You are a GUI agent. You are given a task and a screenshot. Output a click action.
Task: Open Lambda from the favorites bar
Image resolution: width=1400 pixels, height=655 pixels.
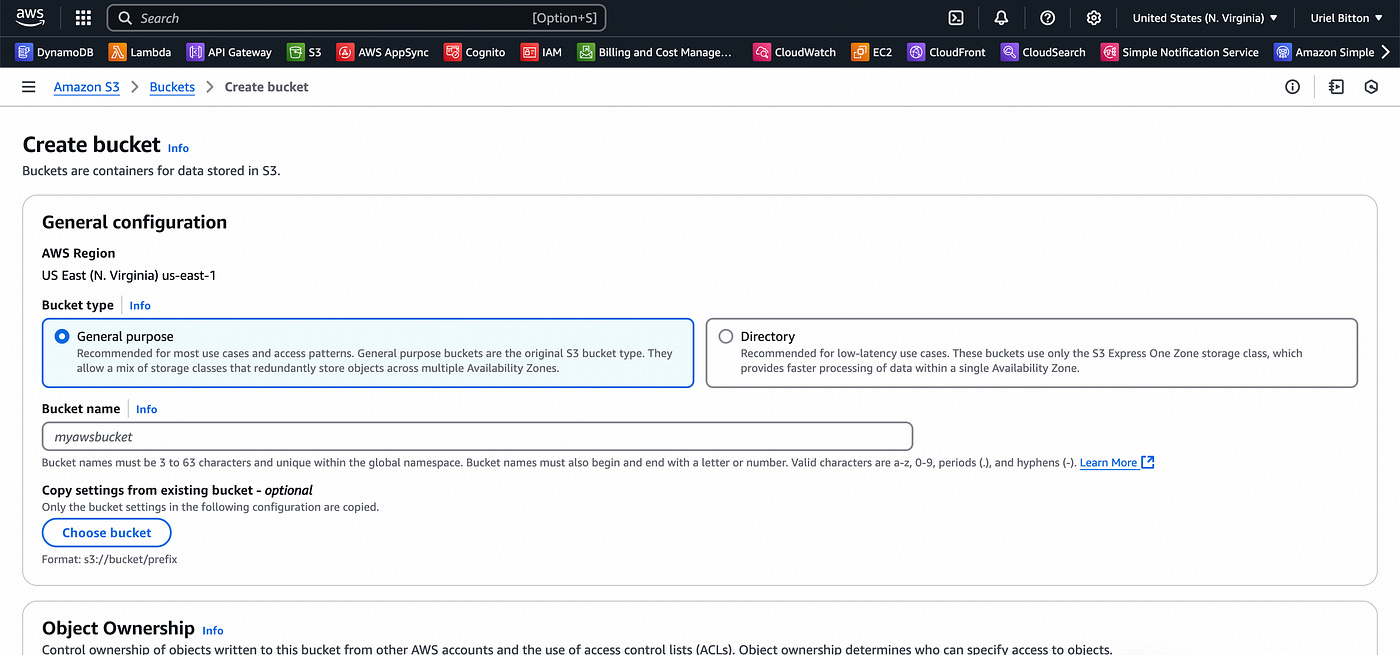point(140,52)
